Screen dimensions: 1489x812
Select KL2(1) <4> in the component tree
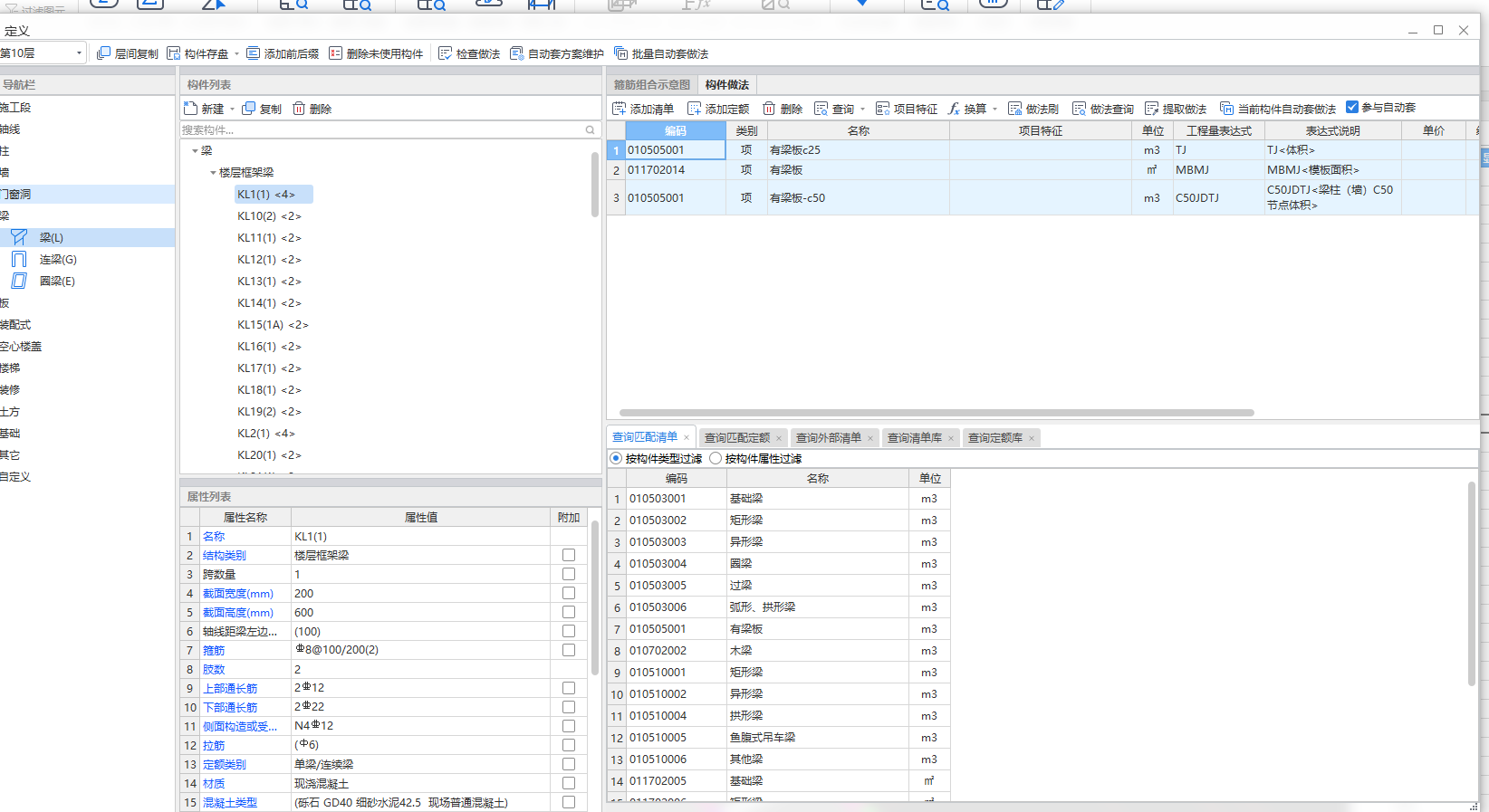tap(266, 434)
